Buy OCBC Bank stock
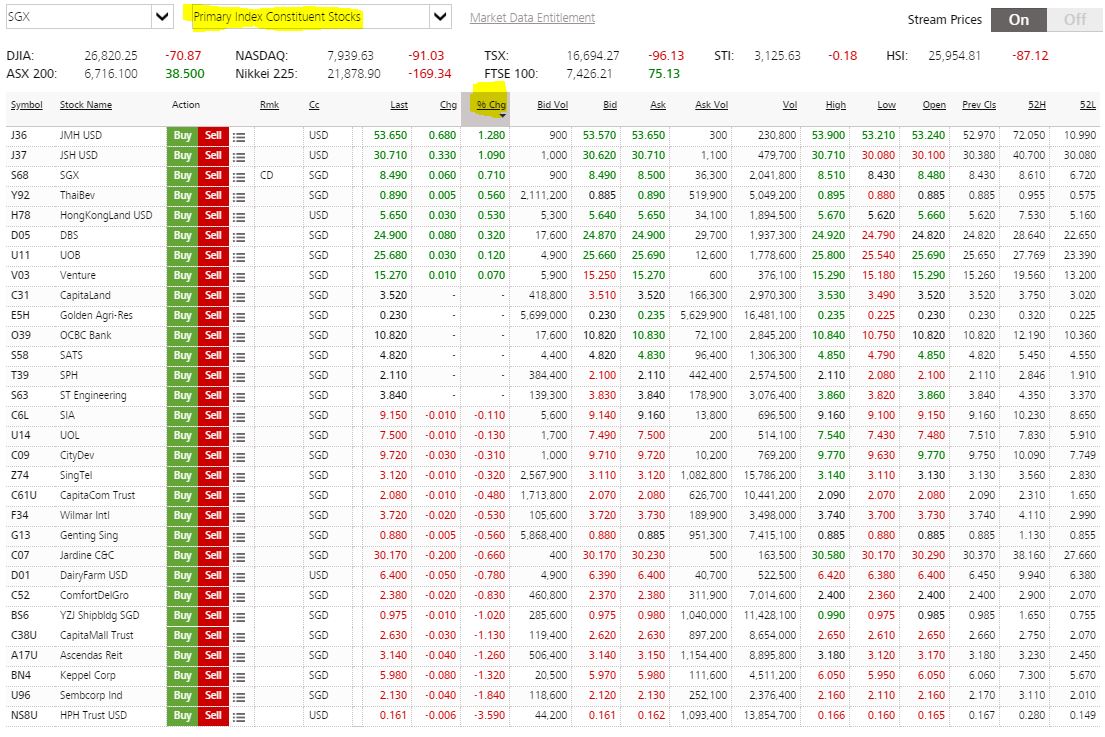Screen dimensions: 1105x737 183,336
